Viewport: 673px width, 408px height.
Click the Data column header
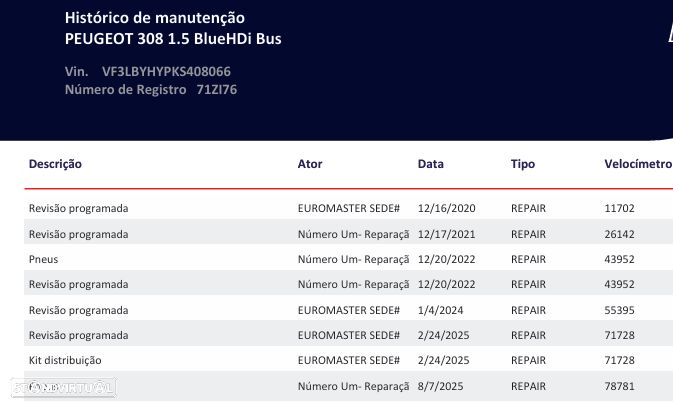tap(431, 163)
